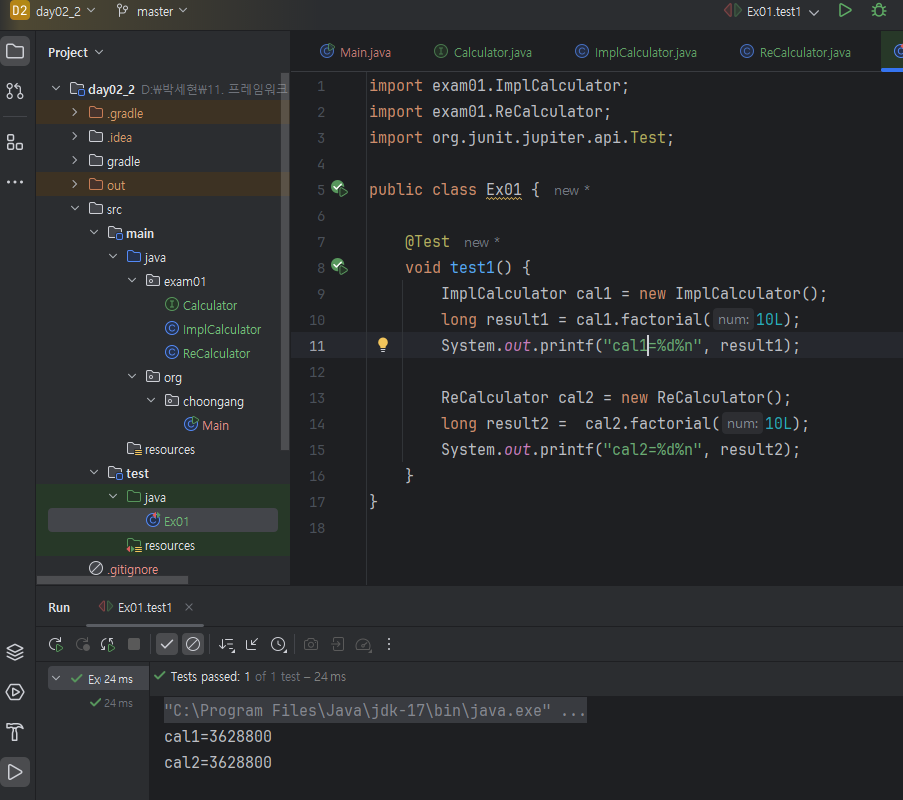Toggle Show Passed tests checkmark button
903x800 pixels.
[x=168, y=645]
